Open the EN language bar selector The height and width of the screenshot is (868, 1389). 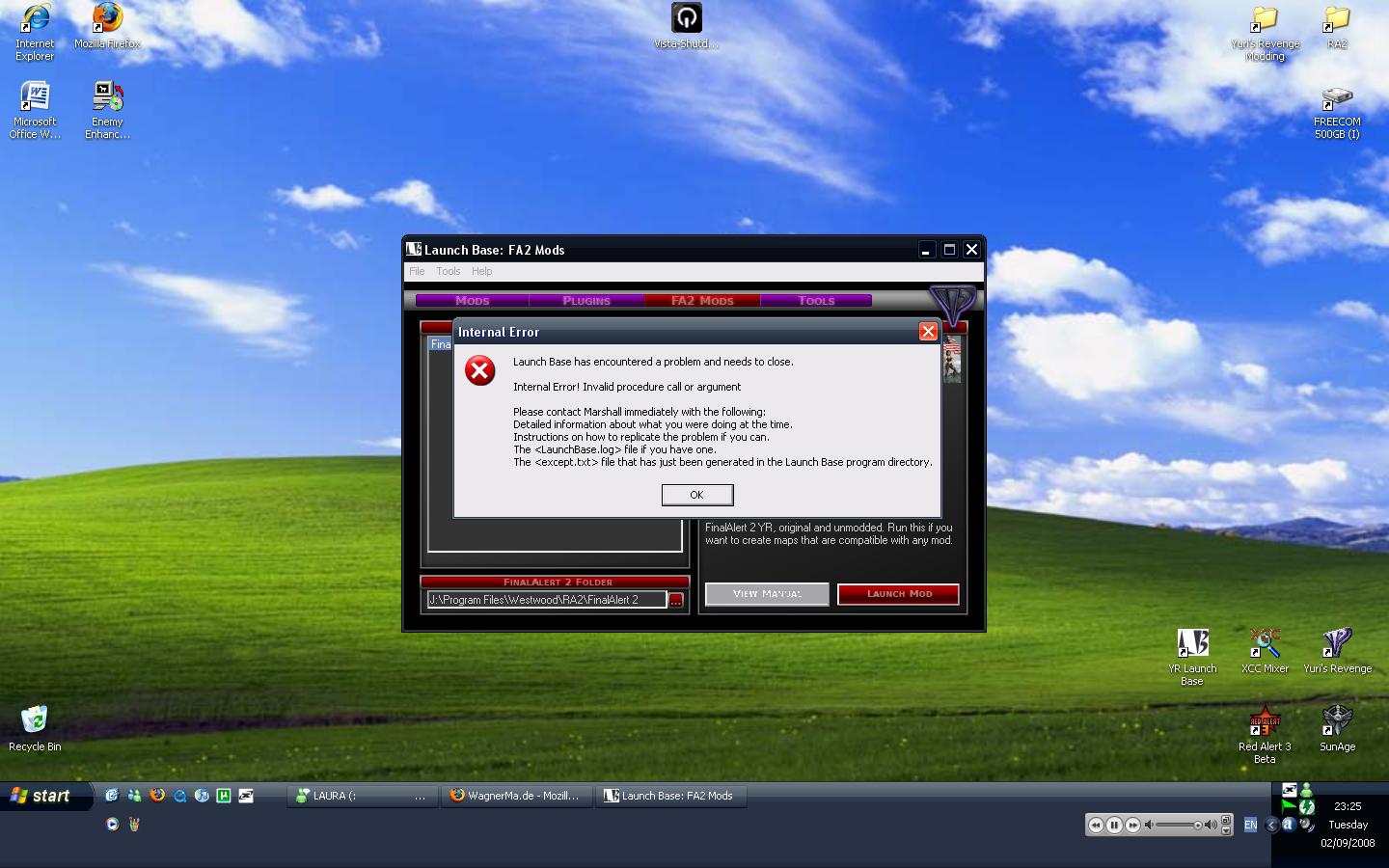(1250, 825)
